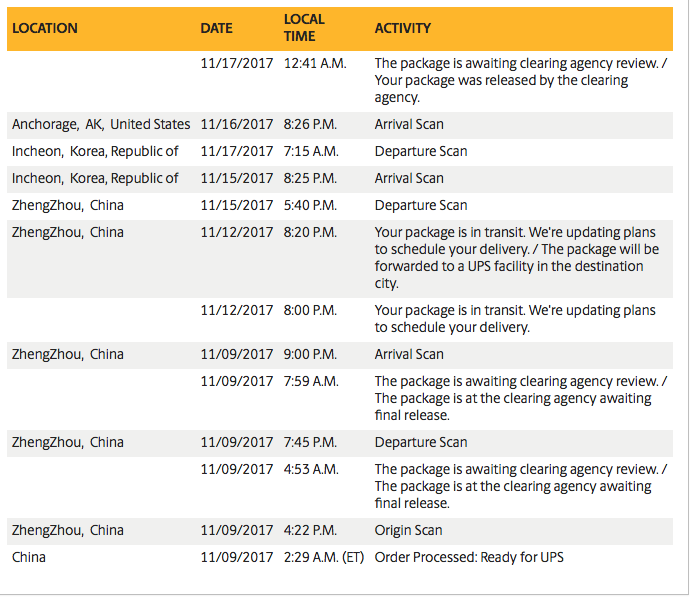Select the Origin Scan activity text

[408, 531]
